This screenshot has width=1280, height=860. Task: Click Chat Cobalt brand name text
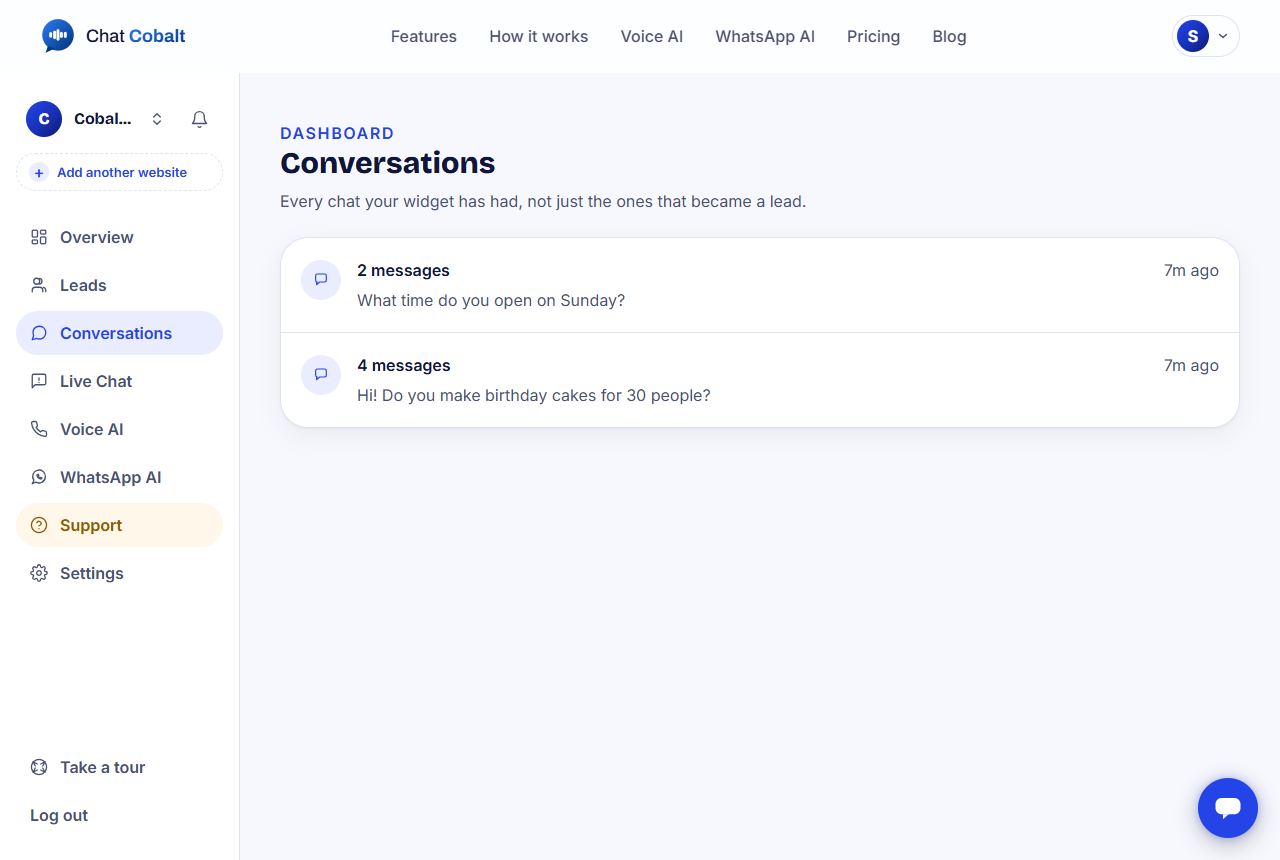tap(136, 36)
